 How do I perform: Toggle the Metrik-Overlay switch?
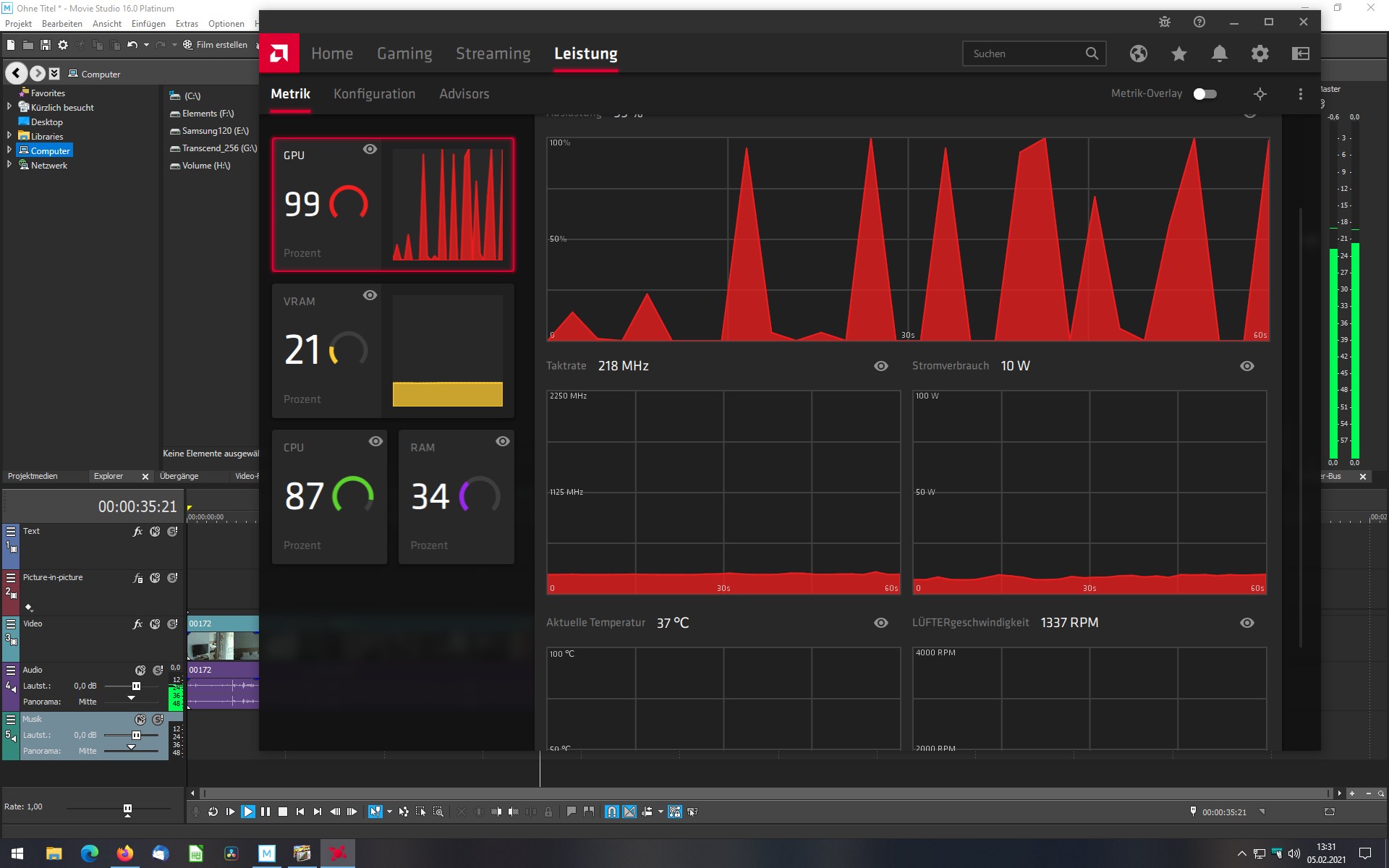click(1205, 94)
